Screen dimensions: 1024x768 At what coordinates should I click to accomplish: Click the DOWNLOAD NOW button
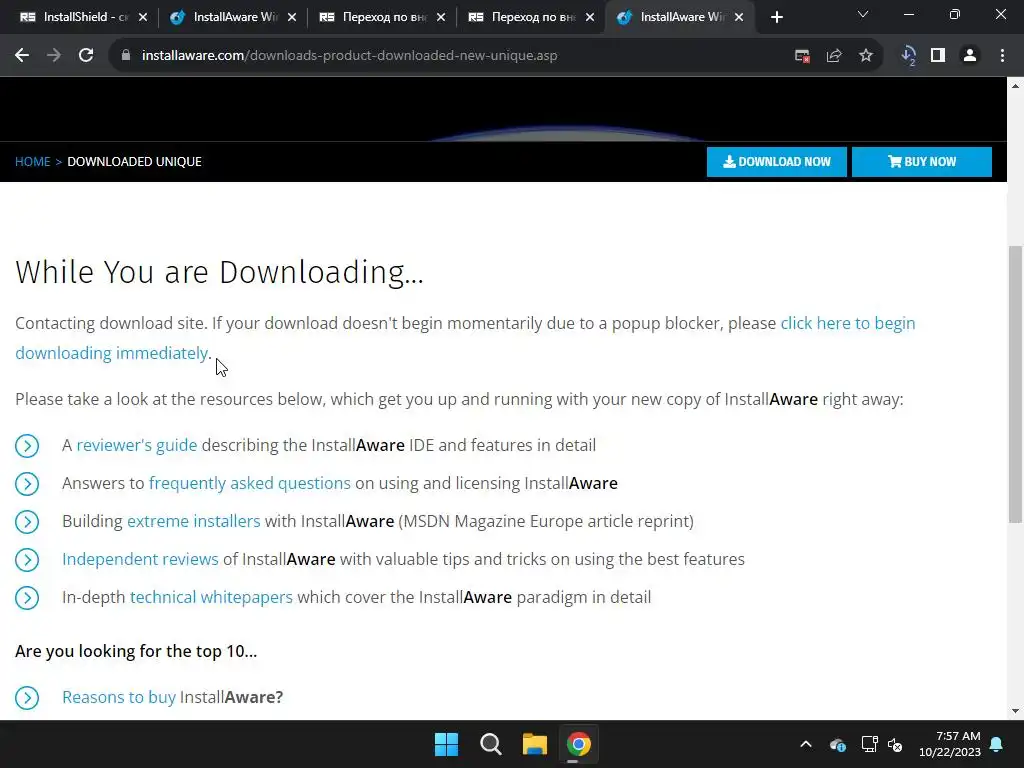click(x=776, y=161)
